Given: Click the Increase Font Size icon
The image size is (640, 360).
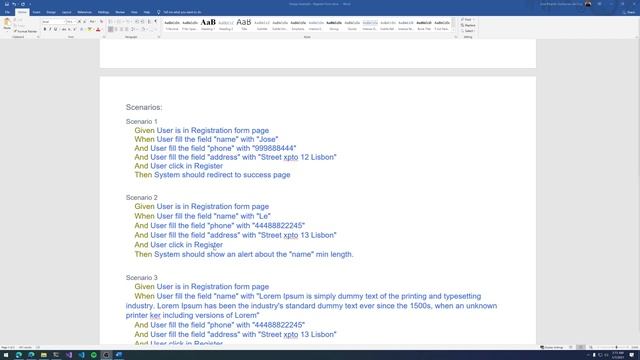Looking at the screenshot, I should coord(80,22).
